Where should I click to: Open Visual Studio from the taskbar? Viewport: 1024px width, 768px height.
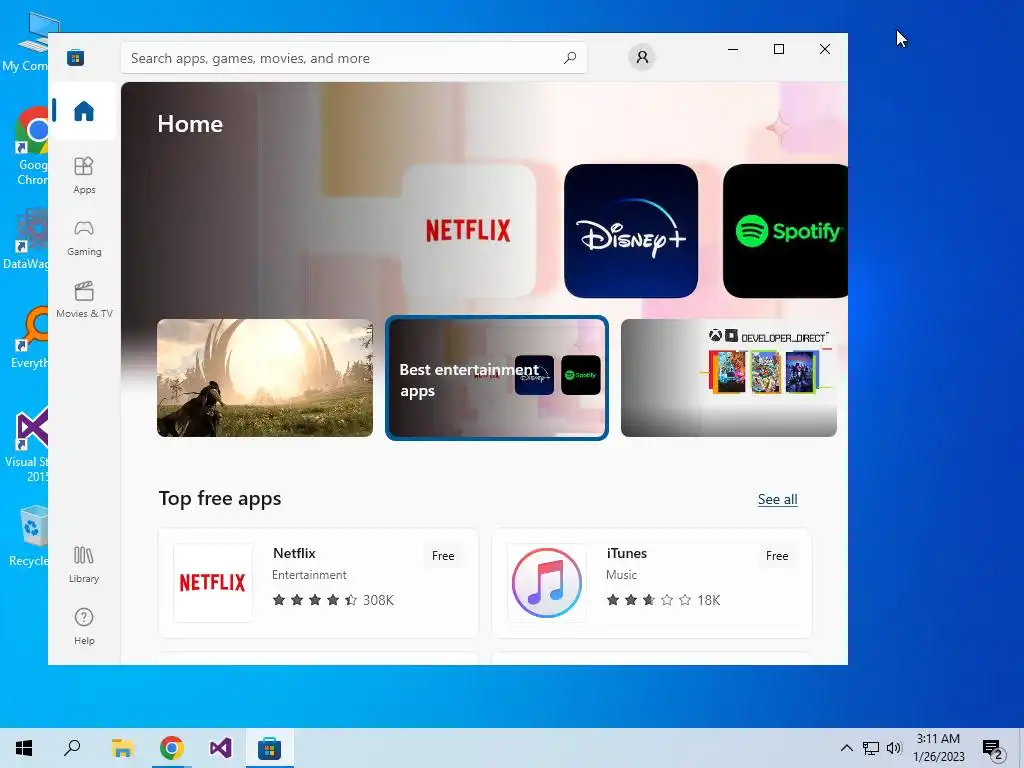(220, 748)
